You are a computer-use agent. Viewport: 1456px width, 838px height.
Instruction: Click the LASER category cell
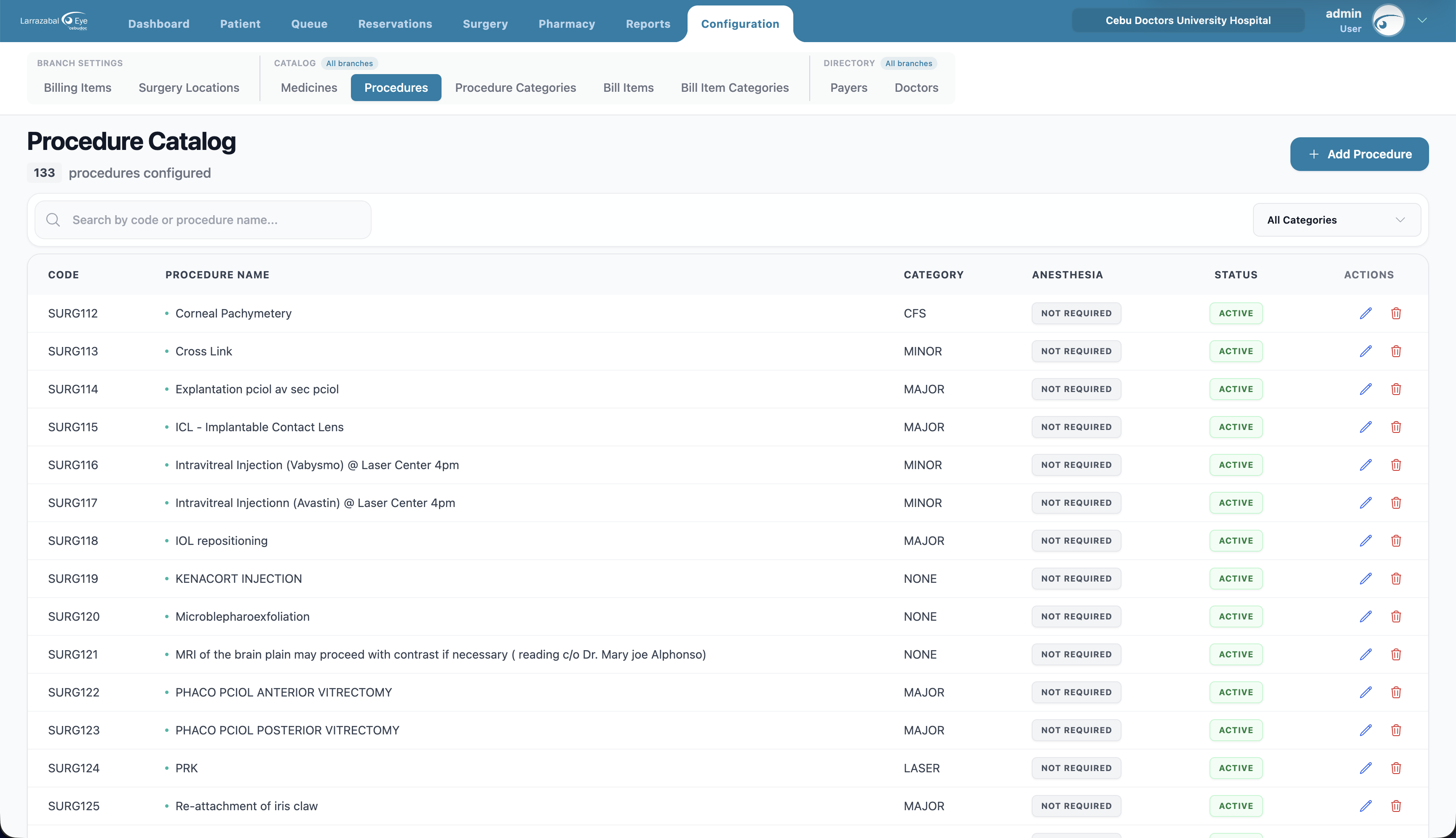click(x=921, y=769)
